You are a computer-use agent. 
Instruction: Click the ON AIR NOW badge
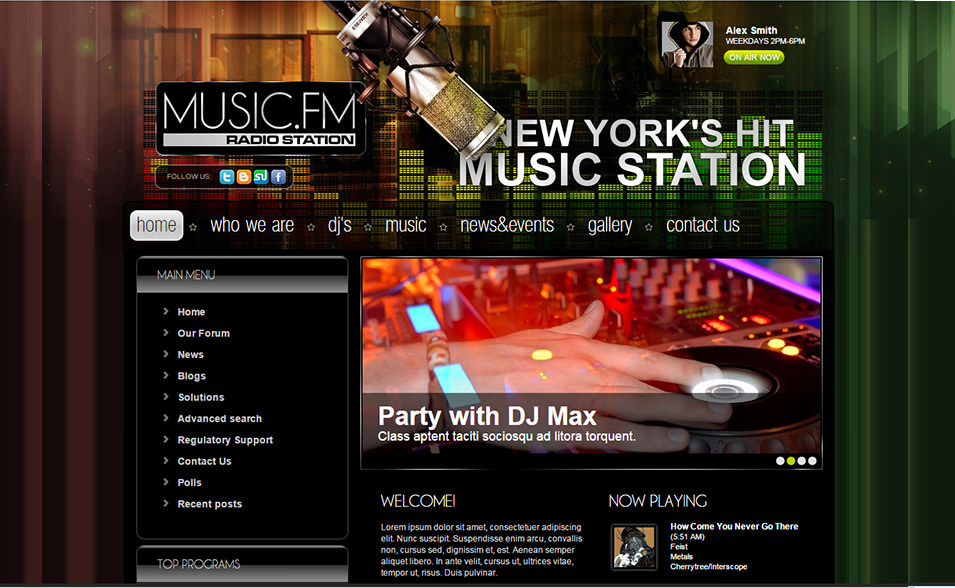point(753,57)
